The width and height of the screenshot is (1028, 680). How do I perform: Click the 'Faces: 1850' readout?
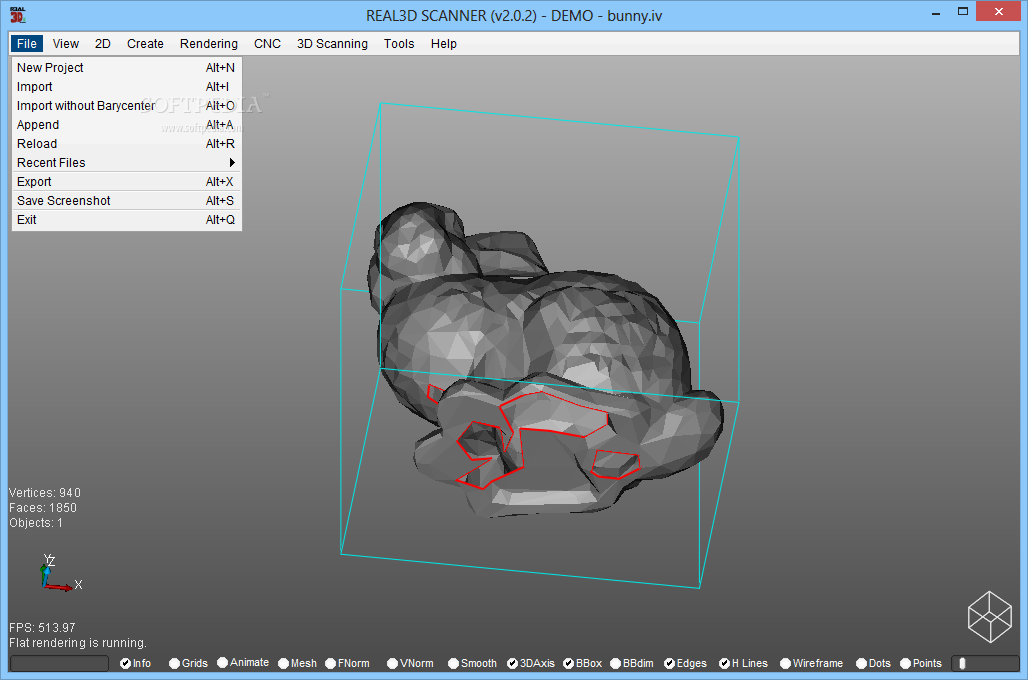pos(43,508)
